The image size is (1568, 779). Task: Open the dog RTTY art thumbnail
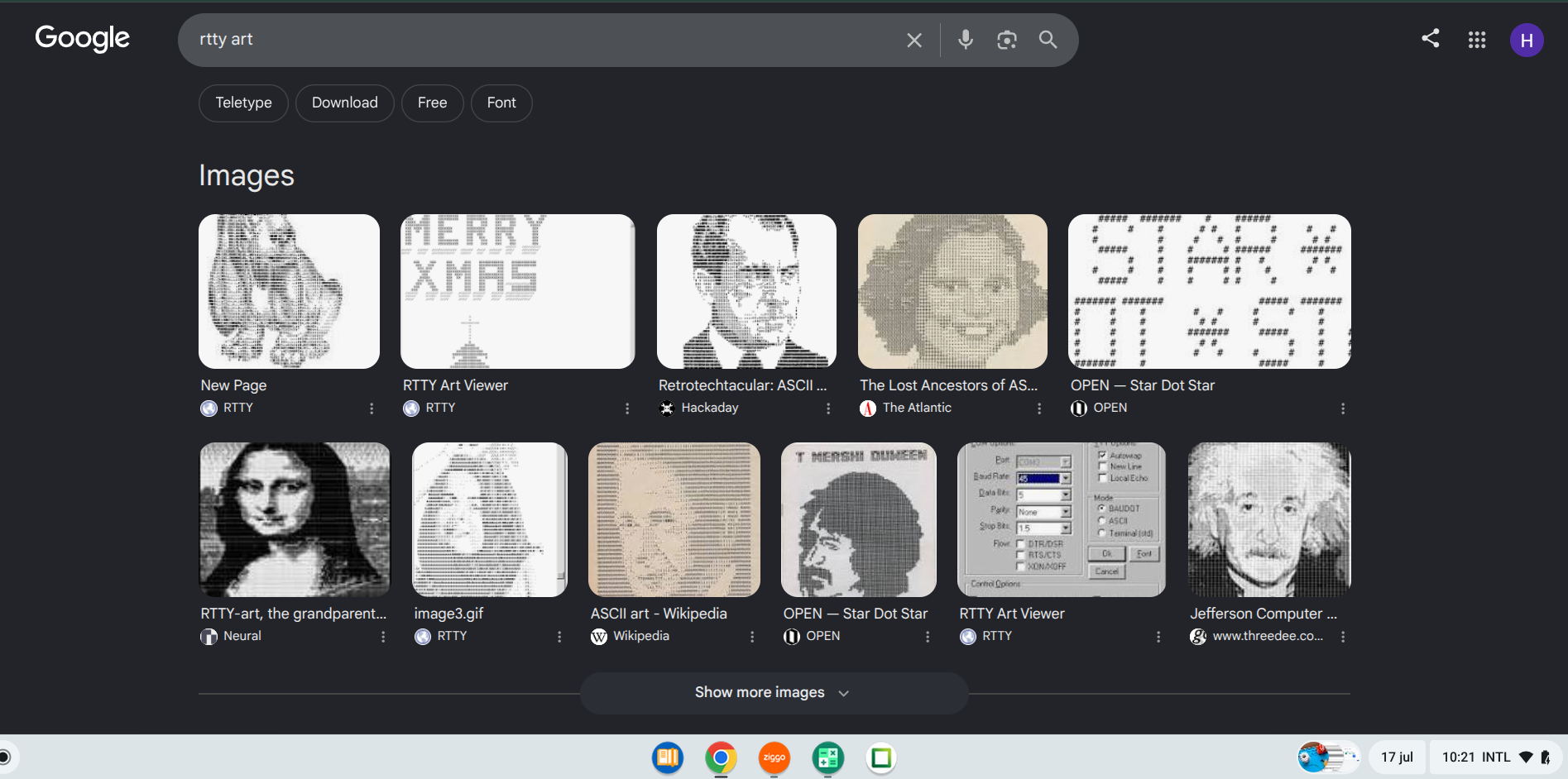pos(289,291)
